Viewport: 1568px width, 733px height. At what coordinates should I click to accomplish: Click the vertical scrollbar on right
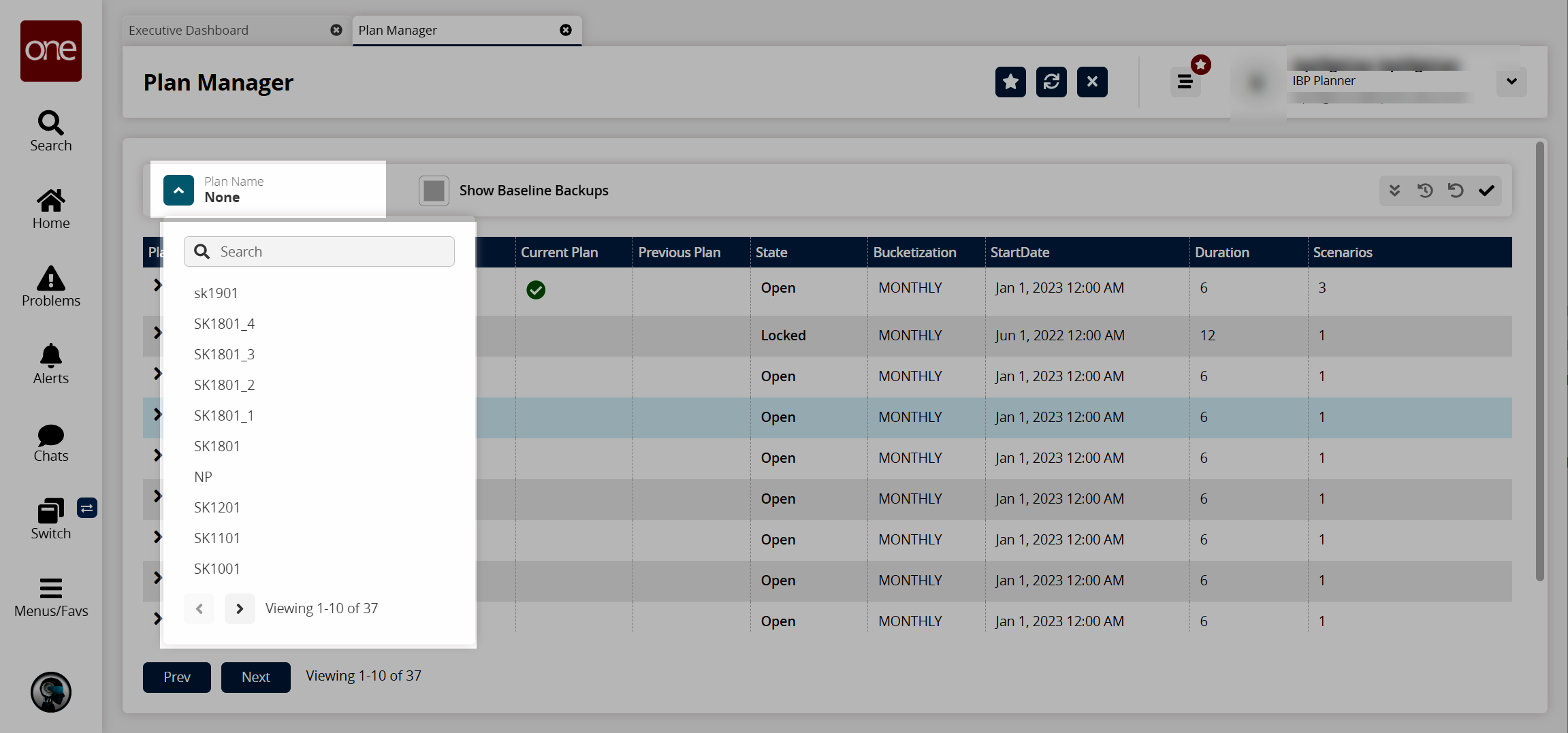coord(1539,361)
